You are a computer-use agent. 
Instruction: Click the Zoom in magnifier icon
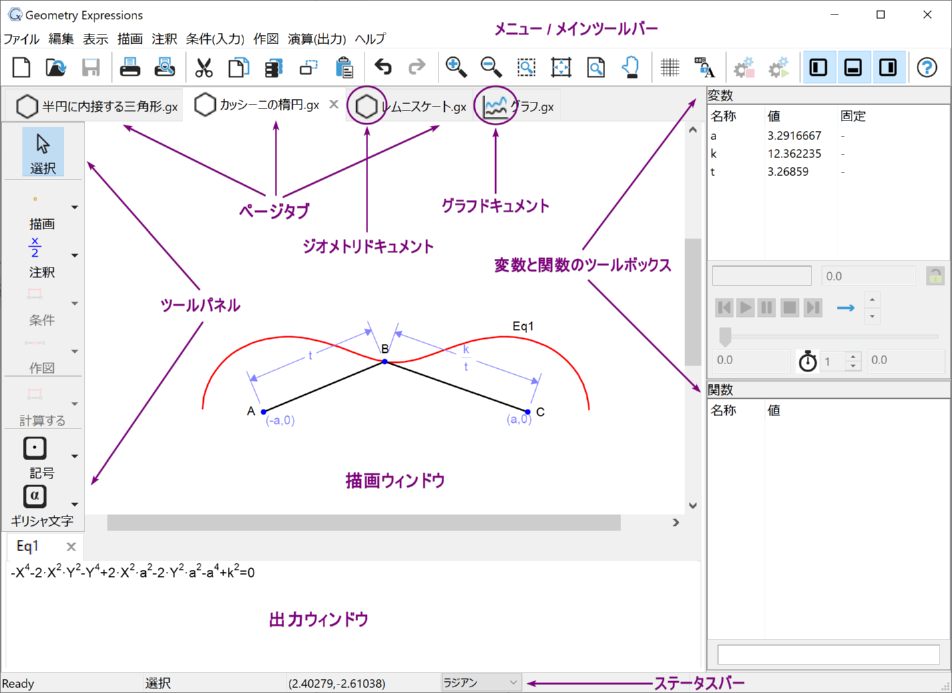click(456, 68)
